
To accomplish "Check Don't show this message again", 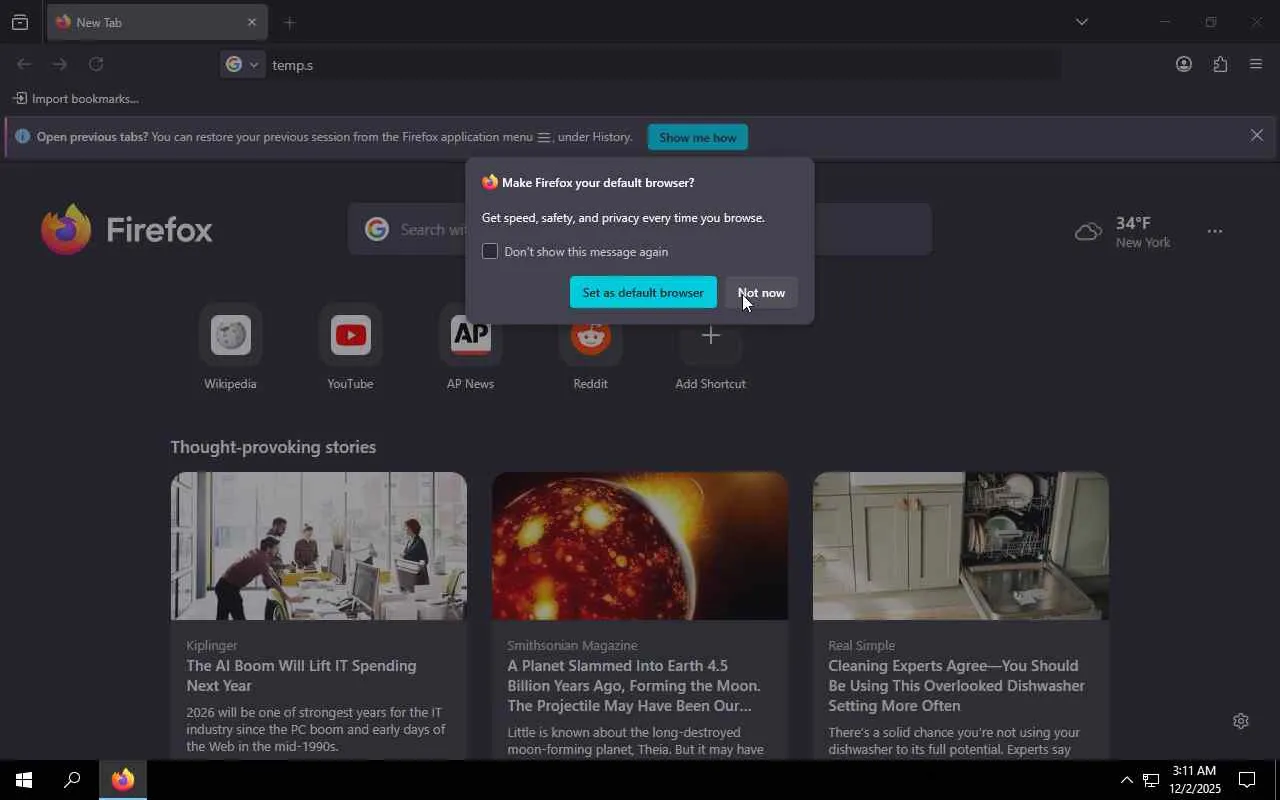I will 490,251.
